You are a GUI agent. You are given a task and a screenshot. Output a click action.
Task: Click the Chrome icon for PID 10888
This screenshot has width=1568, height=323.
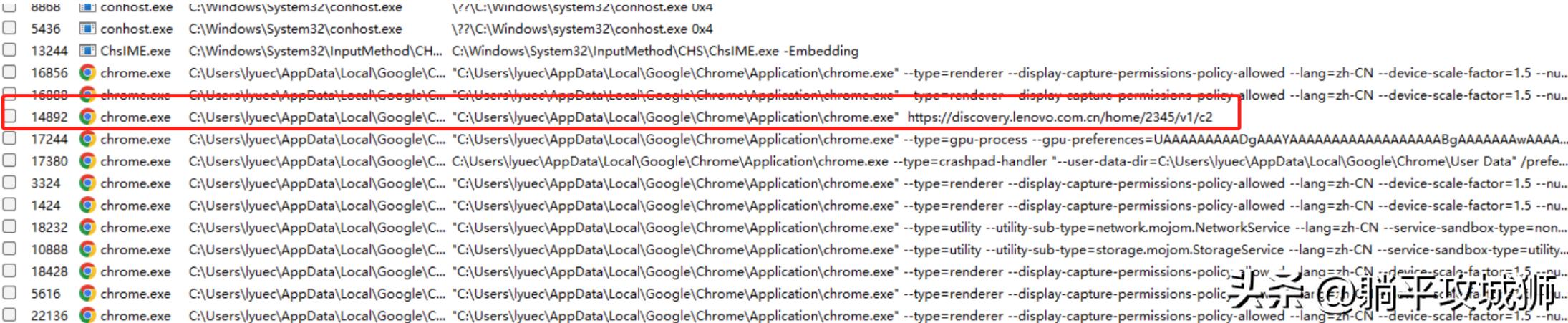point(87,250)
